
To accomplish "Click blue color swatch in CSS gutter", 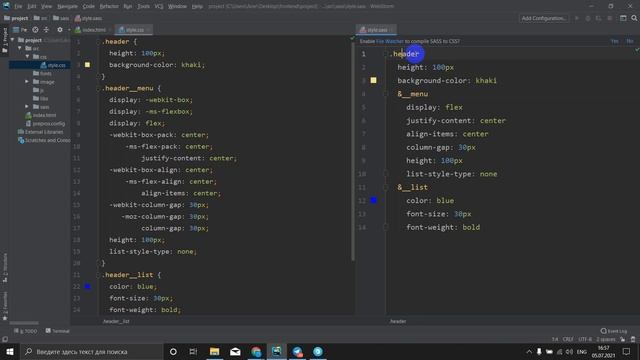I will [87, 287].
